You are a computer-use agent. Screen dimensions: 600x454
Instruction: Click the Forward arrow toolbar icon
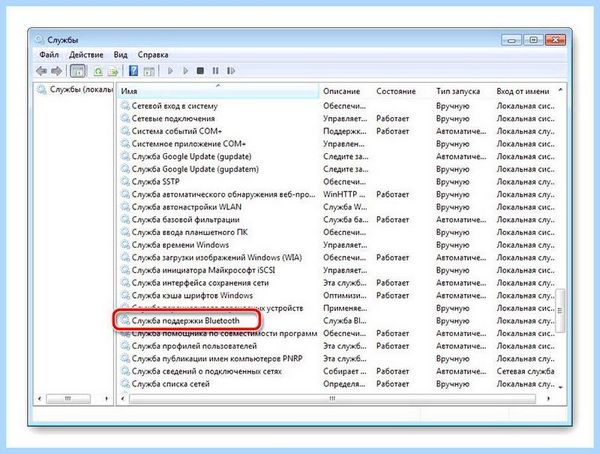[x=57, y=71]
